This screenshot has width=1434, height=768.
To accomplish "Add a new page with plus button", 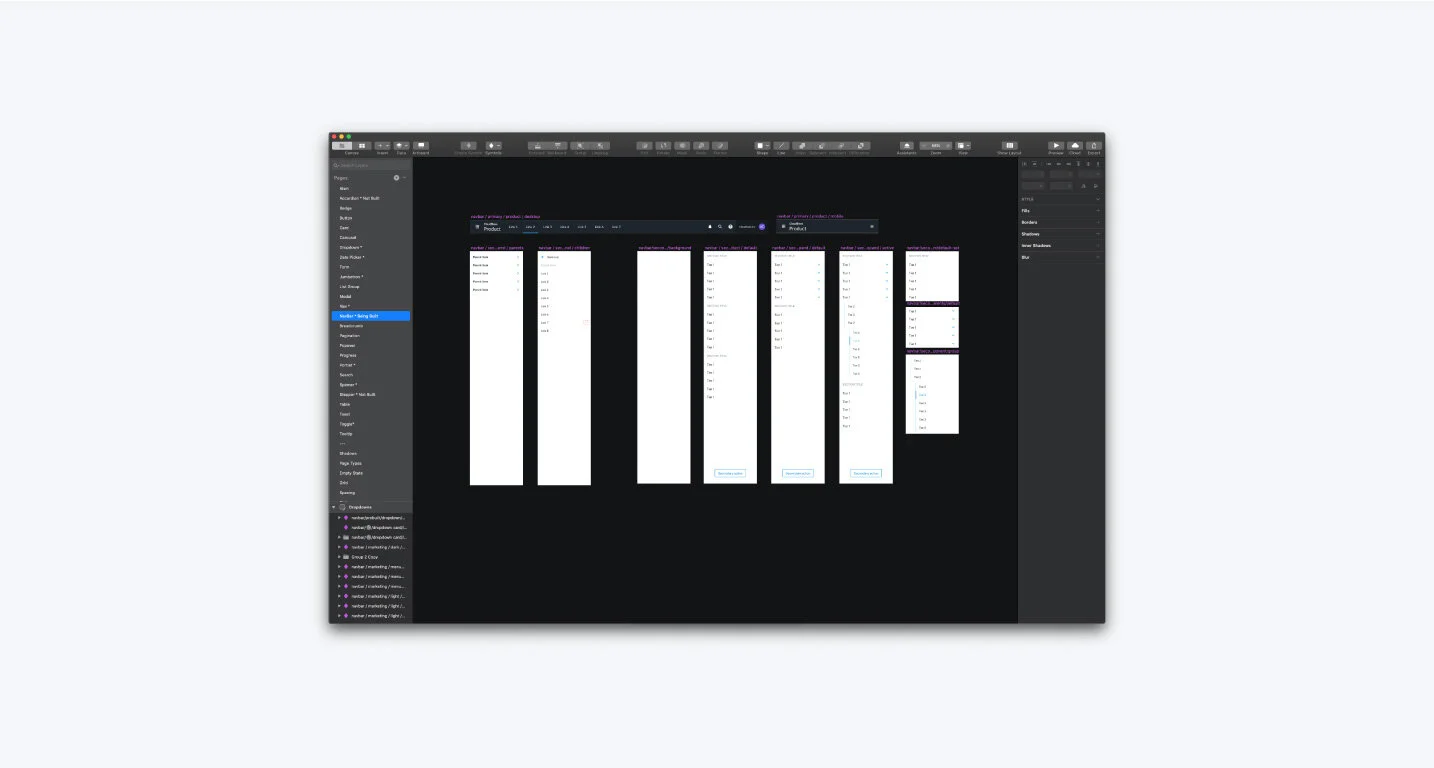I will [x=396, y=178].
